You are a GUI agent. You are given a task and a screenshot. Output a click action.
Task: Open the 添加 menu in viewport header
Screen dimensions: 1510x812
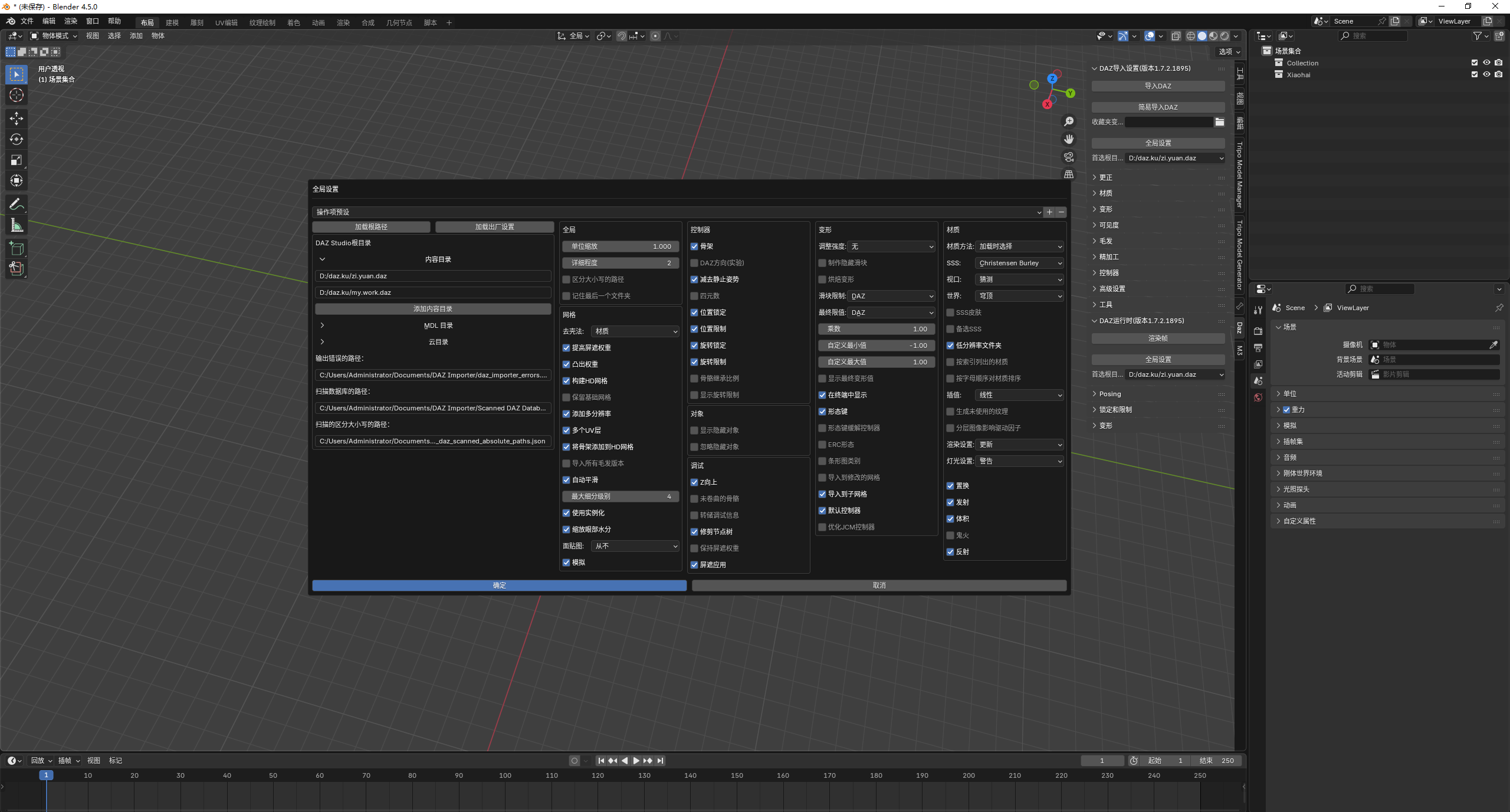tap(136, 36)
